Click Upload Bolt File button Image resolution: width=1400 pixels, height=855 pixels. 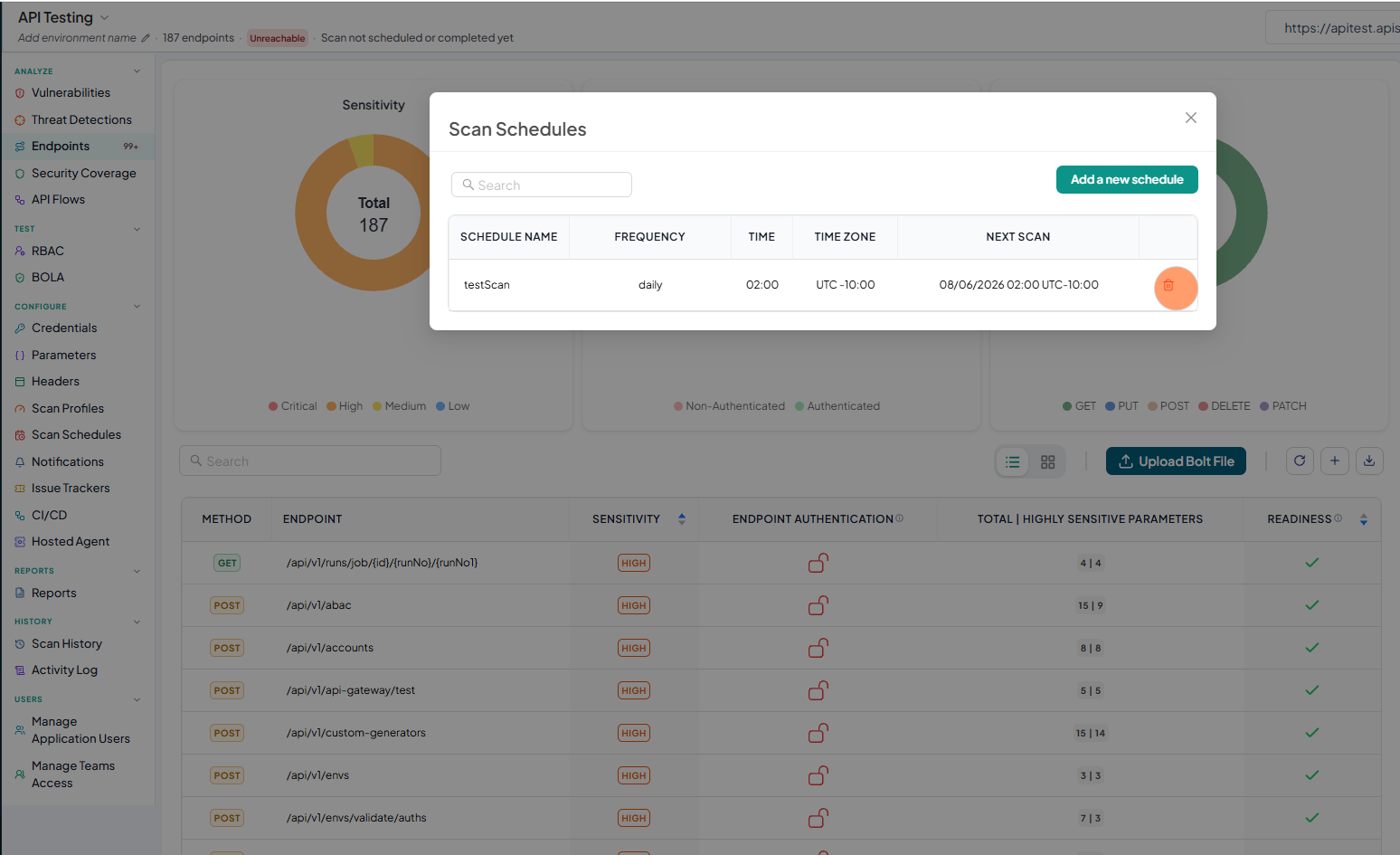pos(1176,461)
